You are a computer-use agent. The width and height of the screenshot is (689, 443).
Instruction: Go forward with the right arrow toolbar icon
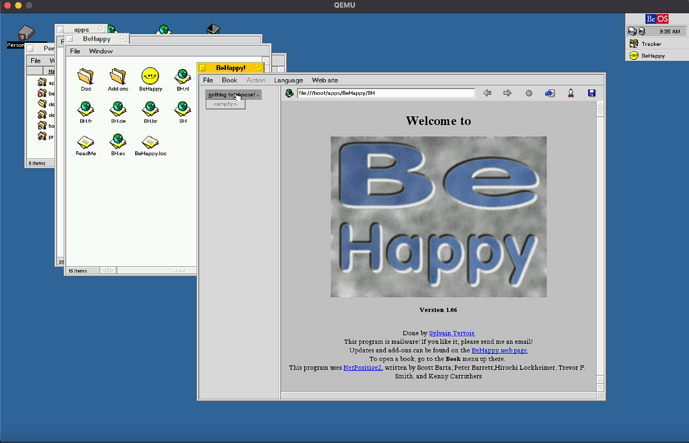coord(508,93)
